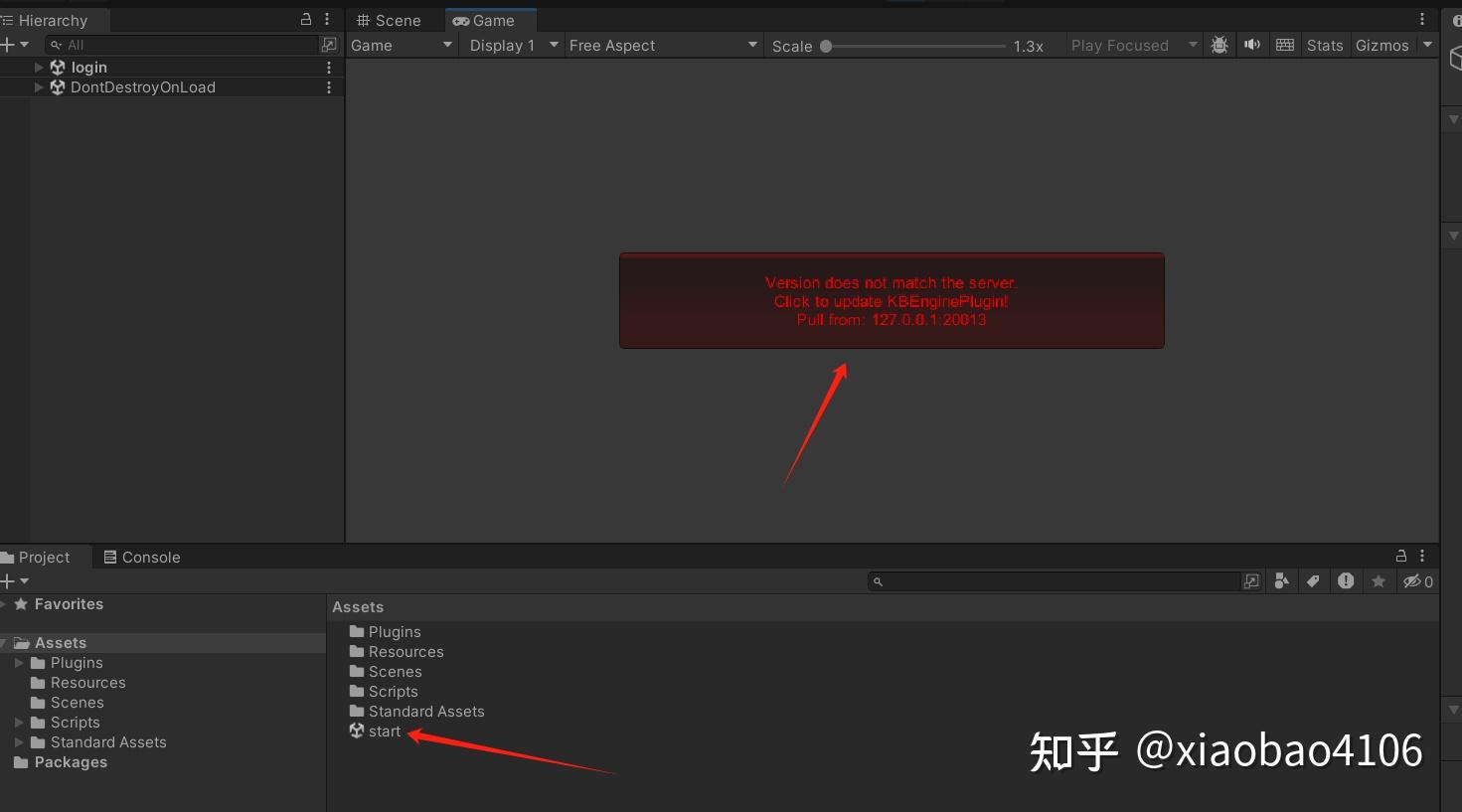This screenshot has height=812, width=1462.
Task: Toggle visibility of hidden packages counter
Action: pos(1415,581)
